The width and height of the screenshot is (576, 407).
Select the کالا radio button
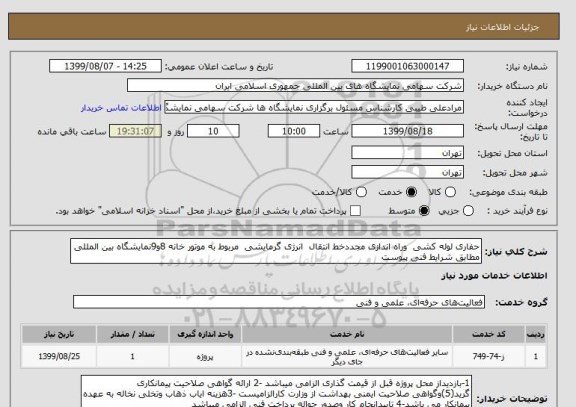pos(450,192)
